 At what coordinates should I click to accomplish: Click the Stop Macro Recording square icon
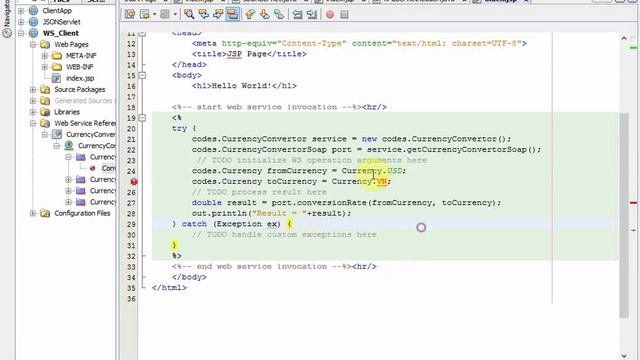pos(344,15)
